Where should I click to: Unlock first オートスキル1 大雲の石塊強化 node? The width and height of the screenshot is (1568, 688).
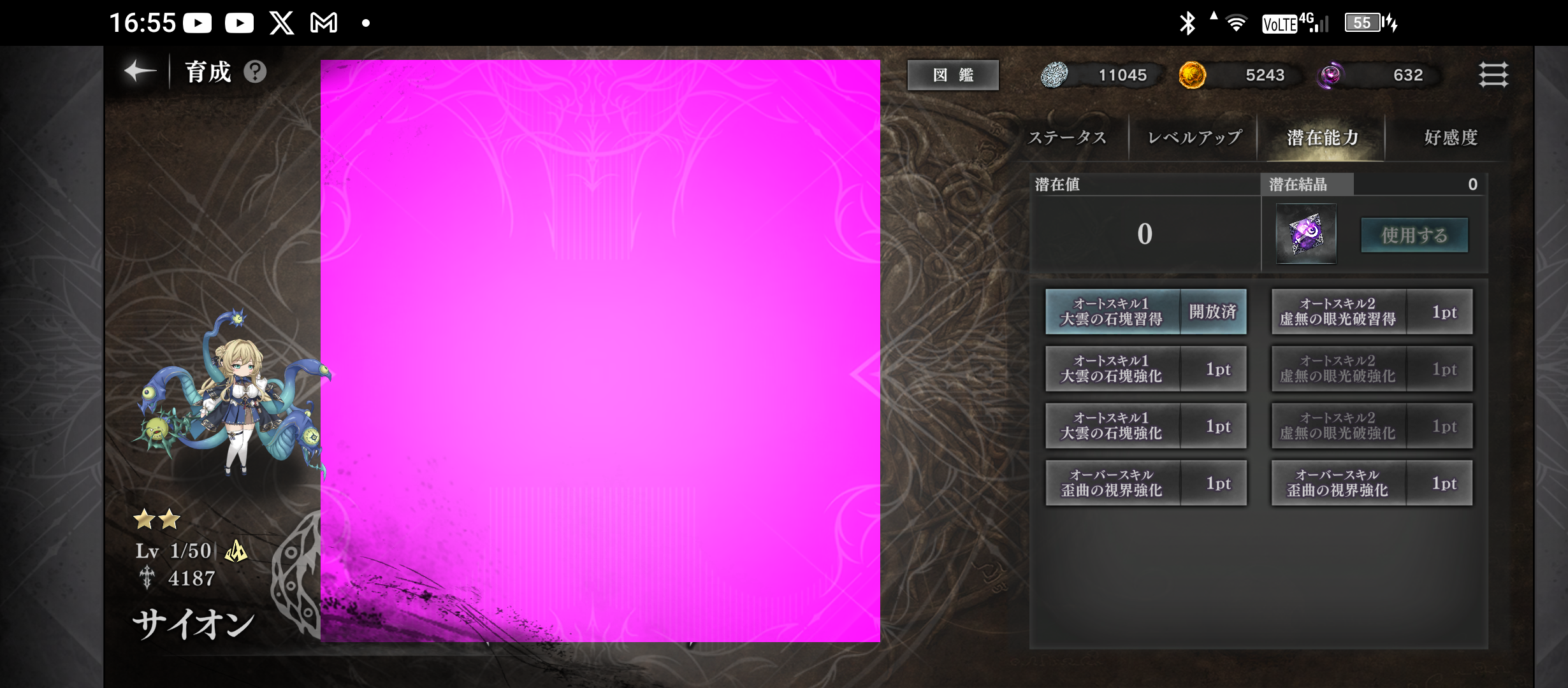pos(1145,369)
